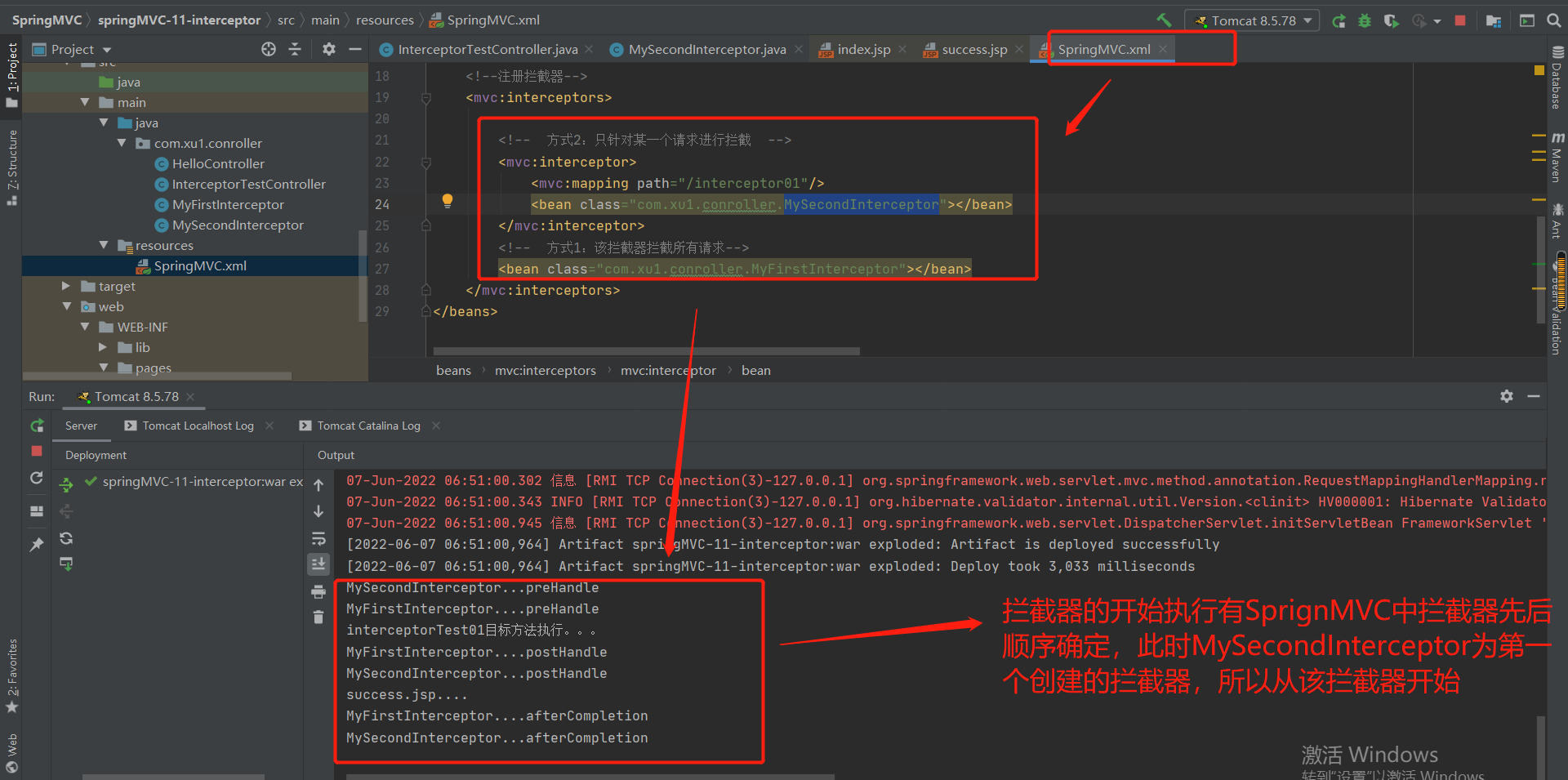The width and height of the screenshot is (1568, 780).
Task: Open MyFirstInterceptor in project tree
Action: click(228, 204)
